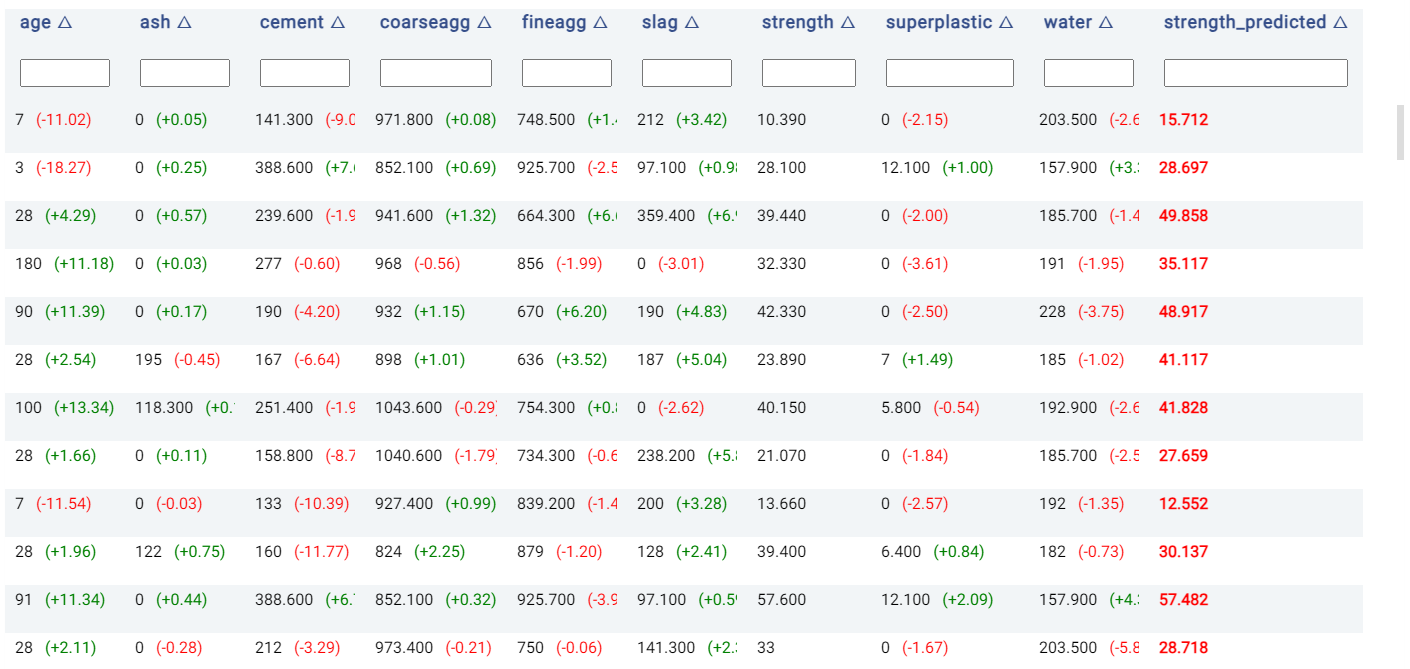
Task: Click the predicted value 57.482 cell
Action: coord(1183,600)
